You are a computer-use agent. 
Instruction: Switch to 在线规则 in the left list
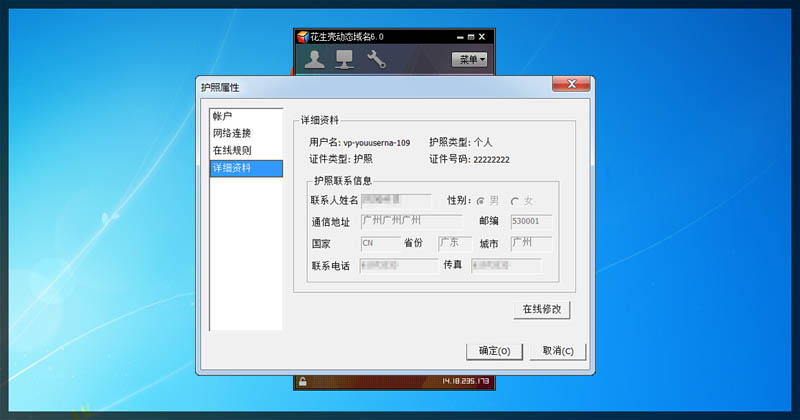246,151
